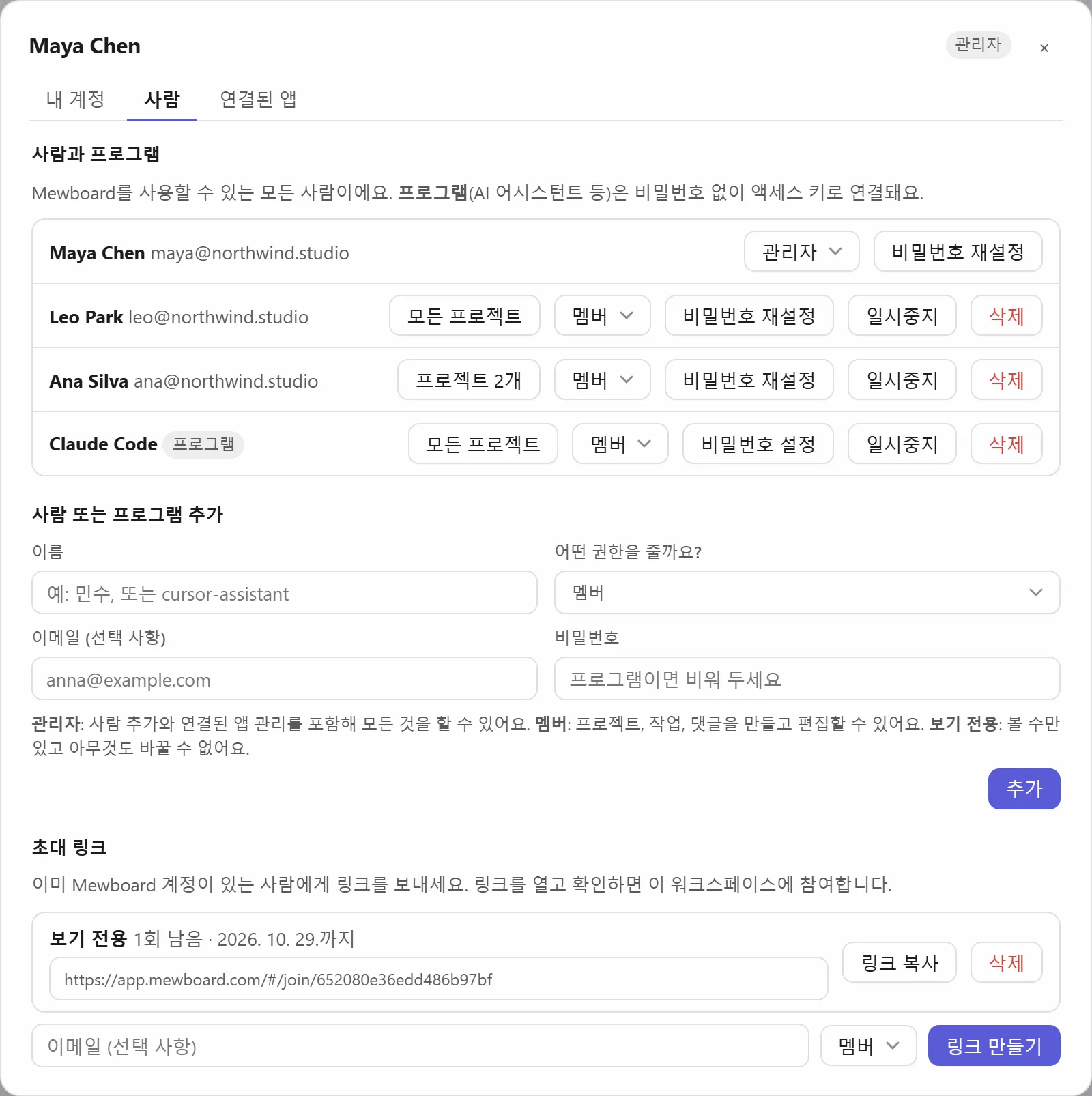Select the 사람 tab
This screenshot has height=1096, width=1092.
[162, 100]
